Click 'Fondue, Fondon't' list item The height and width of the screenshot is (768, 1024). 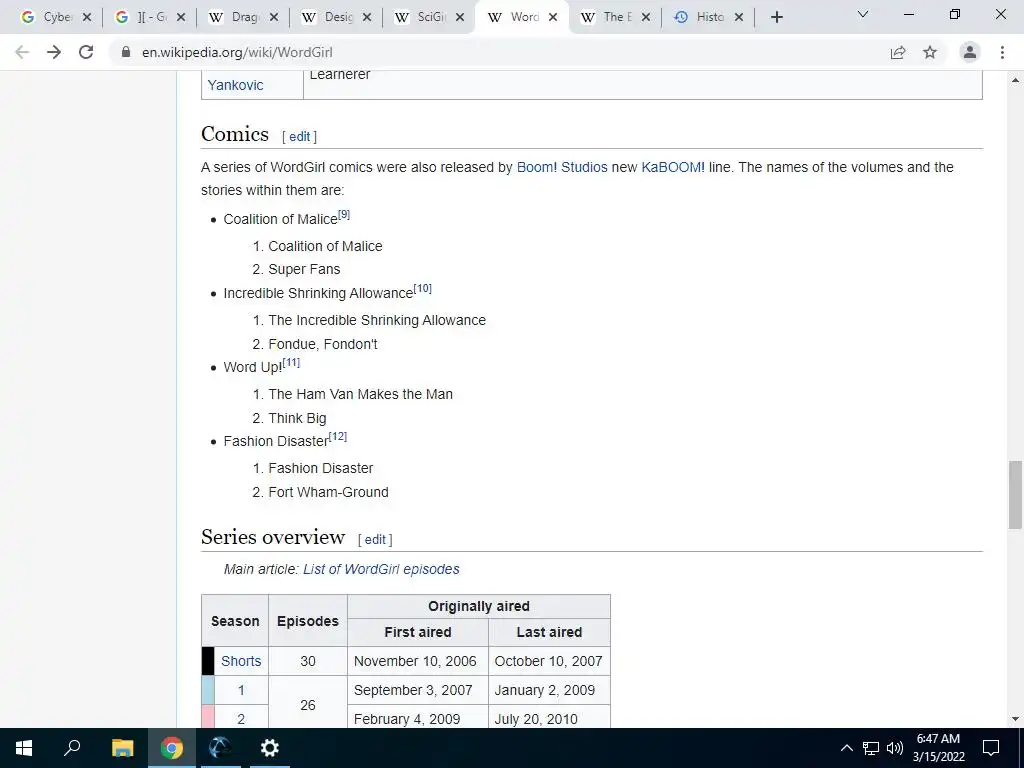(323, 344)
